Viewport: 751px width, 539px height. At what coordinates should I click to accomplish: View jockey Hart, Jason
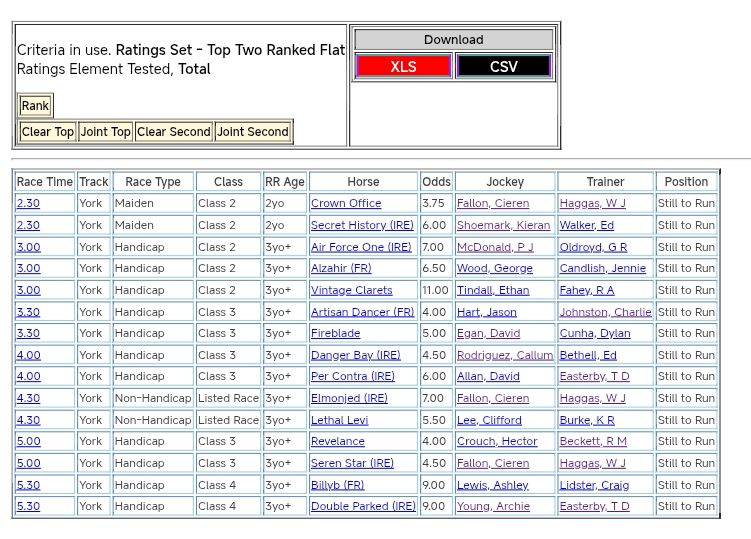point(487,313)
